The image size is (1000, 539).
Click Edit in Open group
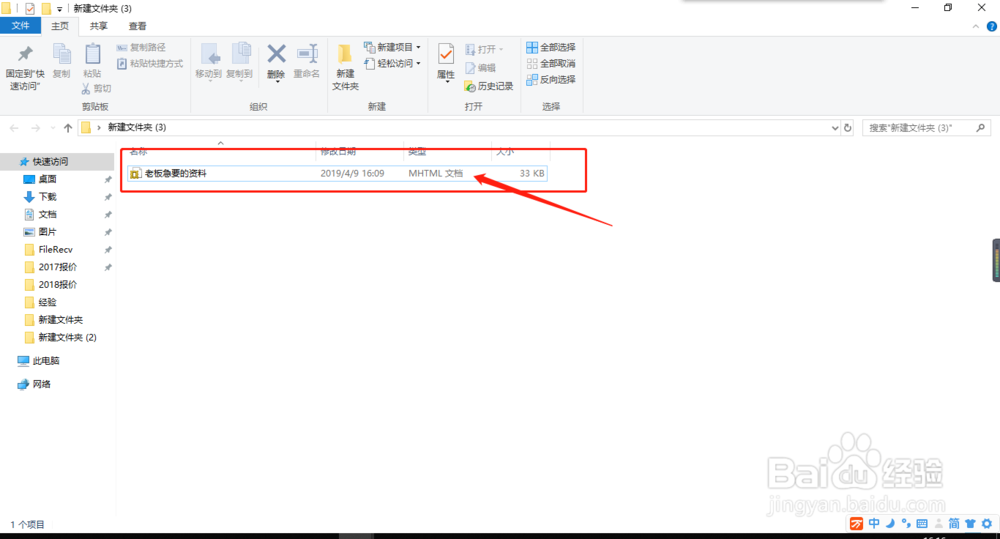[480, 68]
